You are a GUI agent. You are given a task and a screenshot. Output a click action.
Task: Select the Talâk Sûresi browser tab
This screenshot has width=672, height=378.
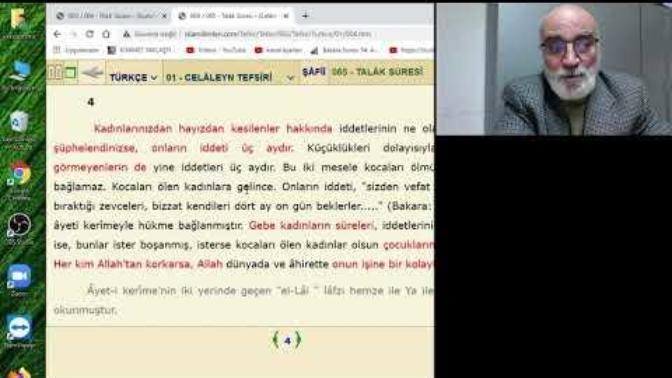[234, 16]
